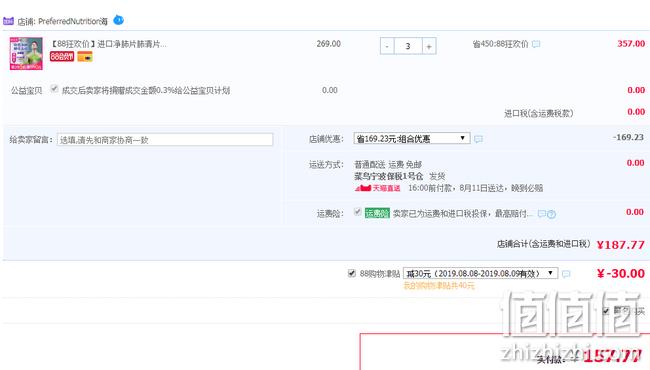The width and height of the screenshot is (650, 370).
Task: Click the item price 357.00
Action: pos(631,44)
